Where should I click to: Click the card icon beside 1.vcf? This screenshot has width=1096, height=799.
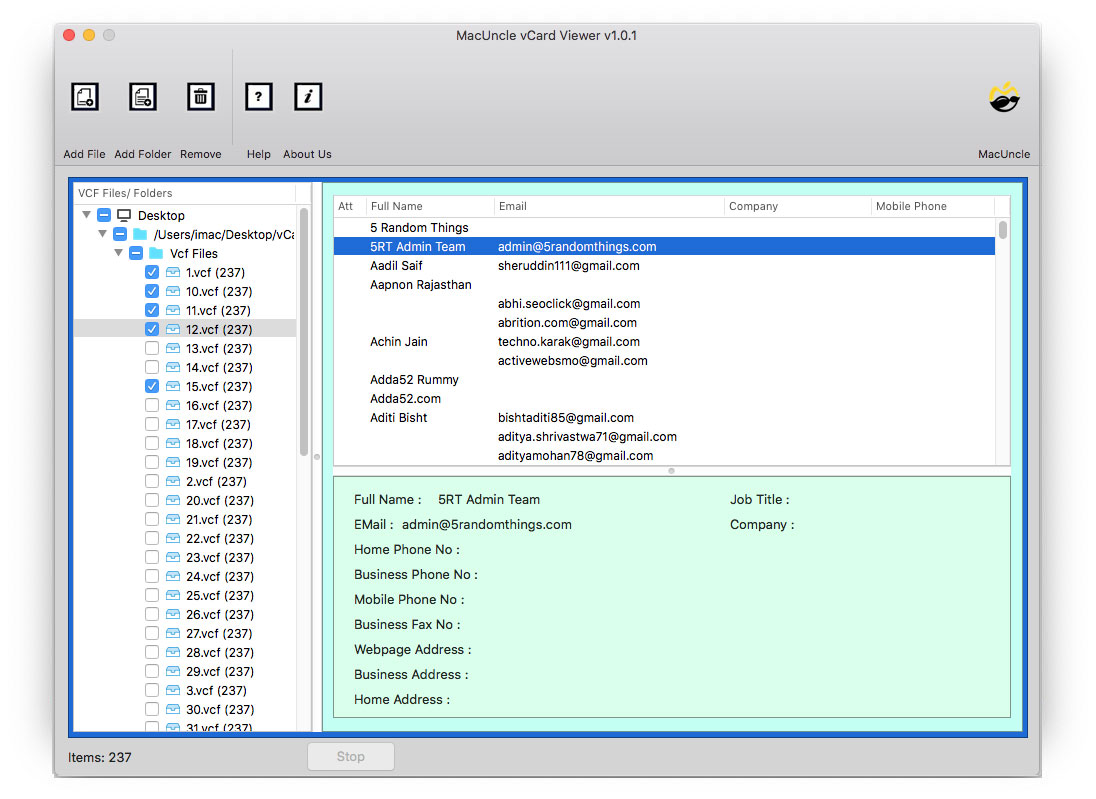click(173, 272)
